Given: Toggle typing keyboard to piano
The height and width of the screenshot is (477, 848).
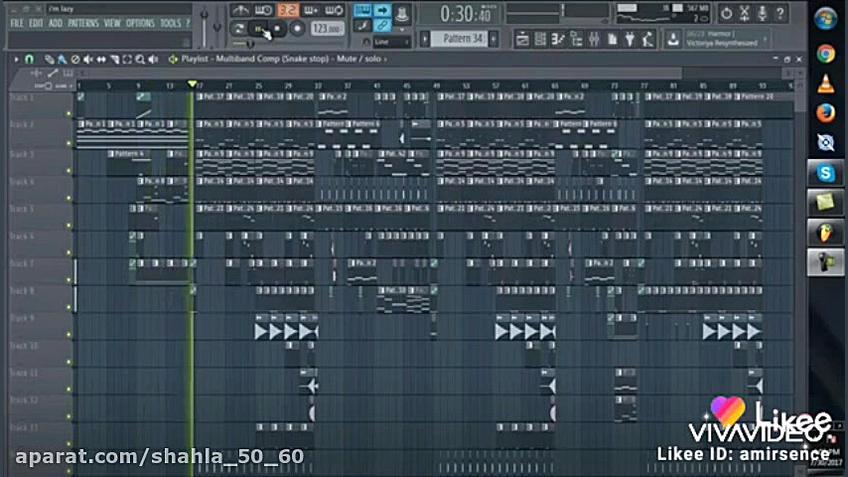Looking at the screenshot, I should coord(362,10).
